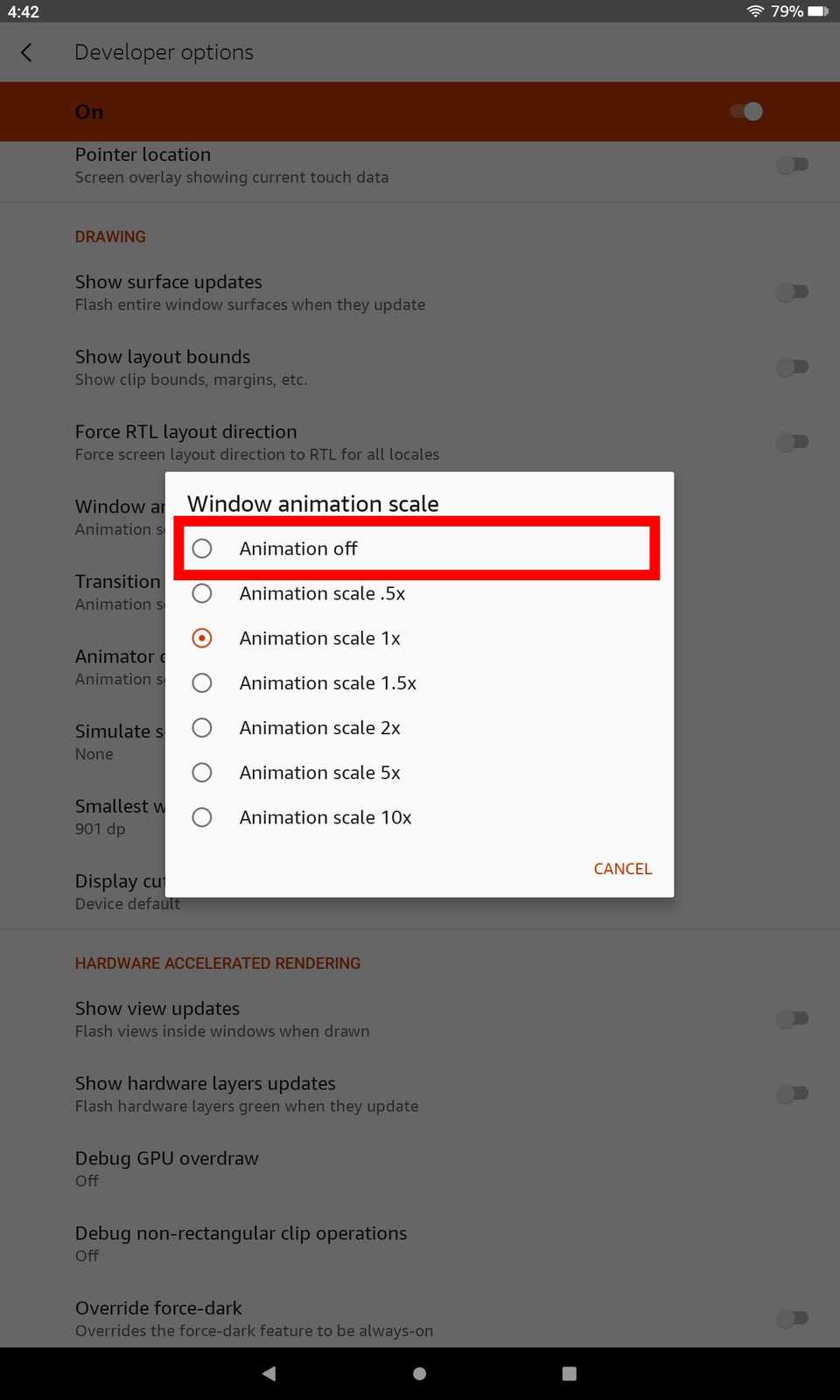Tap the Home navigation button
Viewport: 840px width, 1400px height.
point(419,1373)
